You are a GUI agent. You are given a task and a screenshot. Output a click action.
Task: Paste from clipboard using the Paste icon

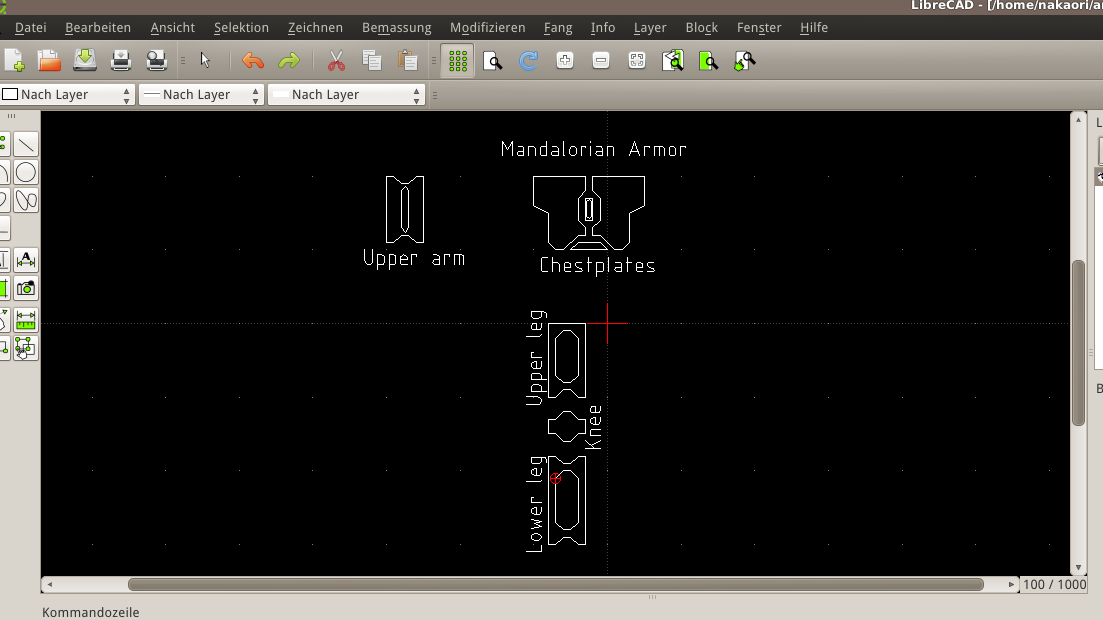(x=407, y=61)
